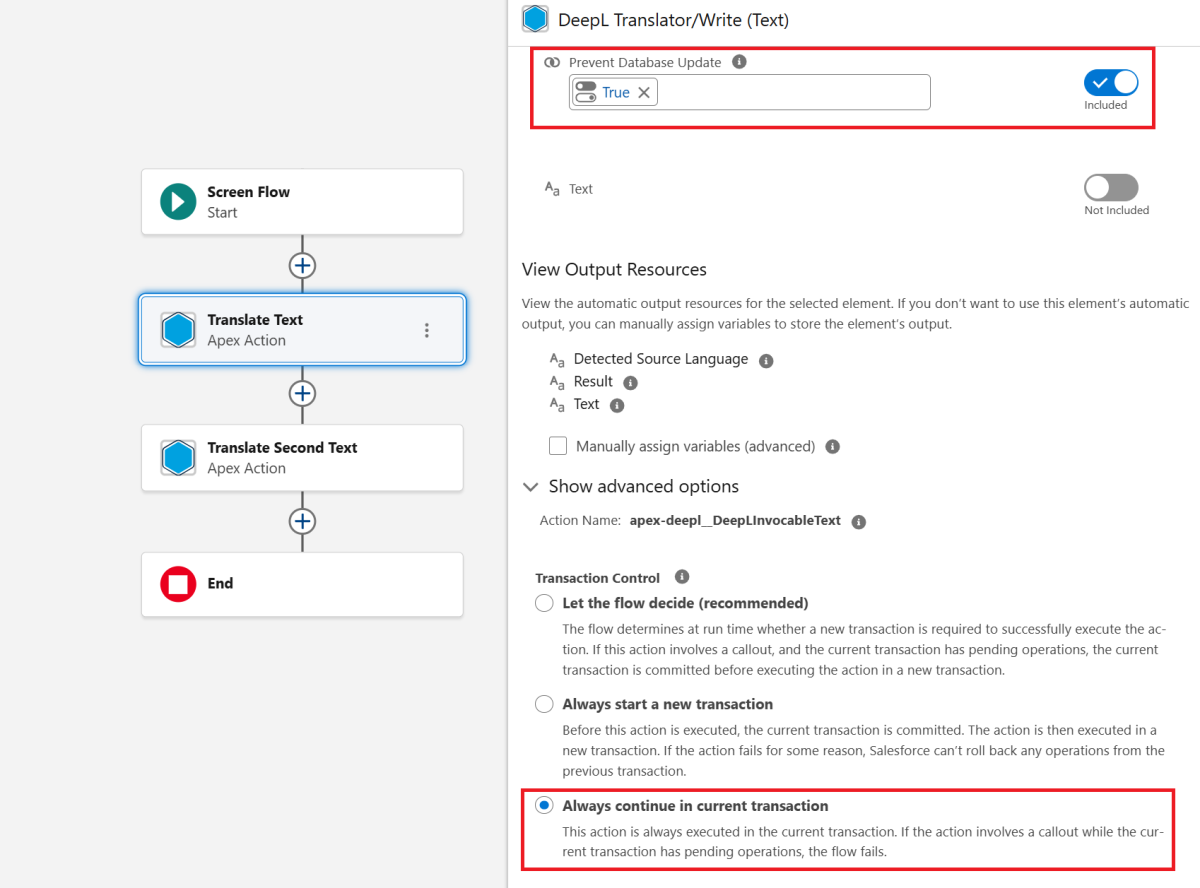
Task: Click the Prevent Database Update input field
Action: [790, 93]
